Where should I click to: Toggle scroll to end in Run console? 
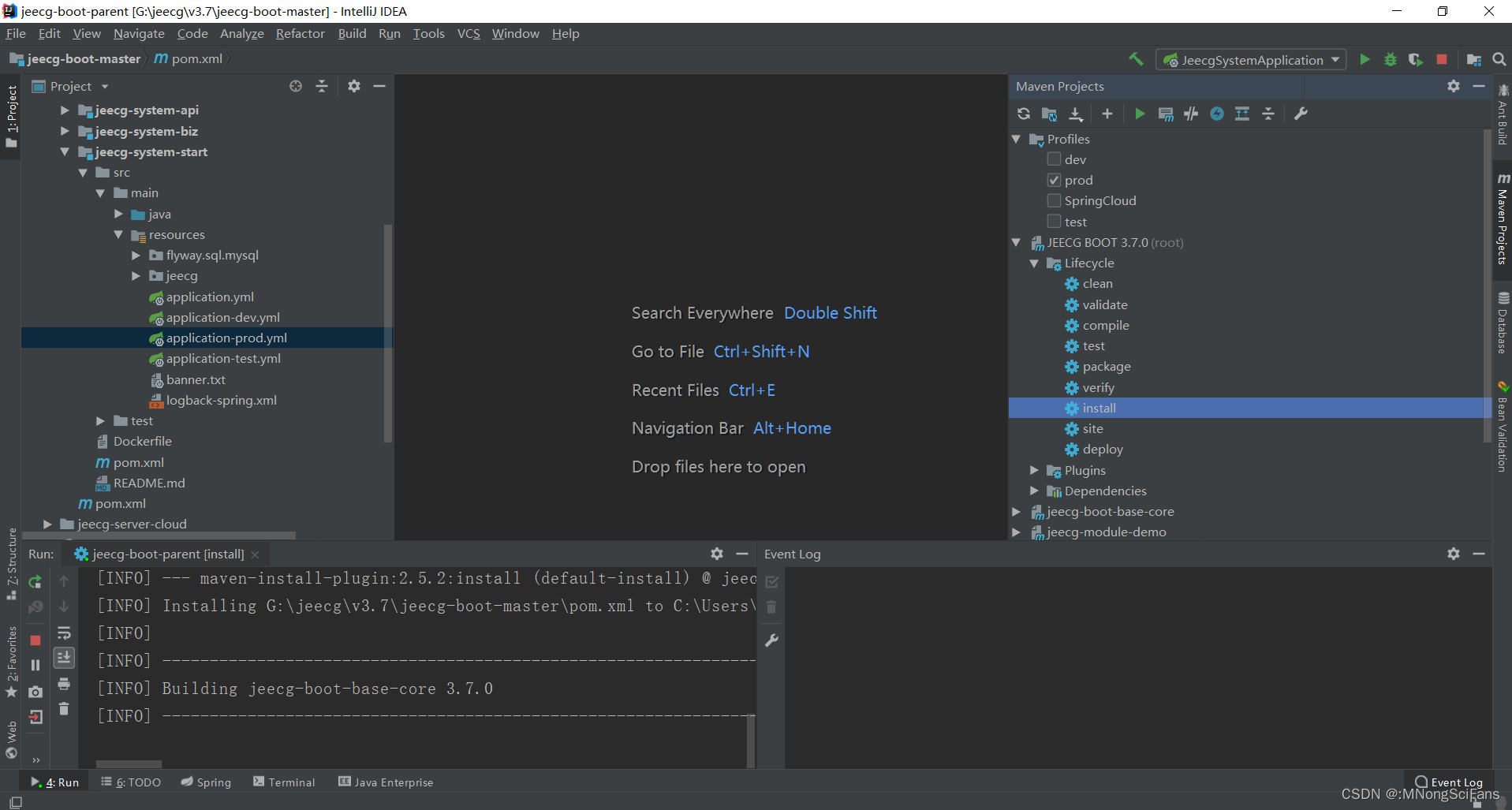[64, 657]
